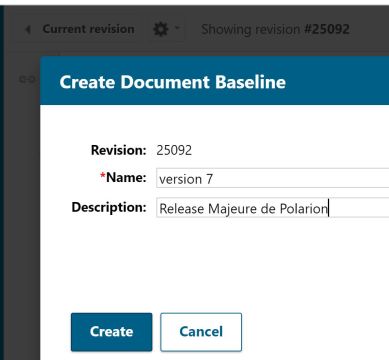Select the Current revision label
The height and width of the screenshot is (360, 389).
(88, 29)
